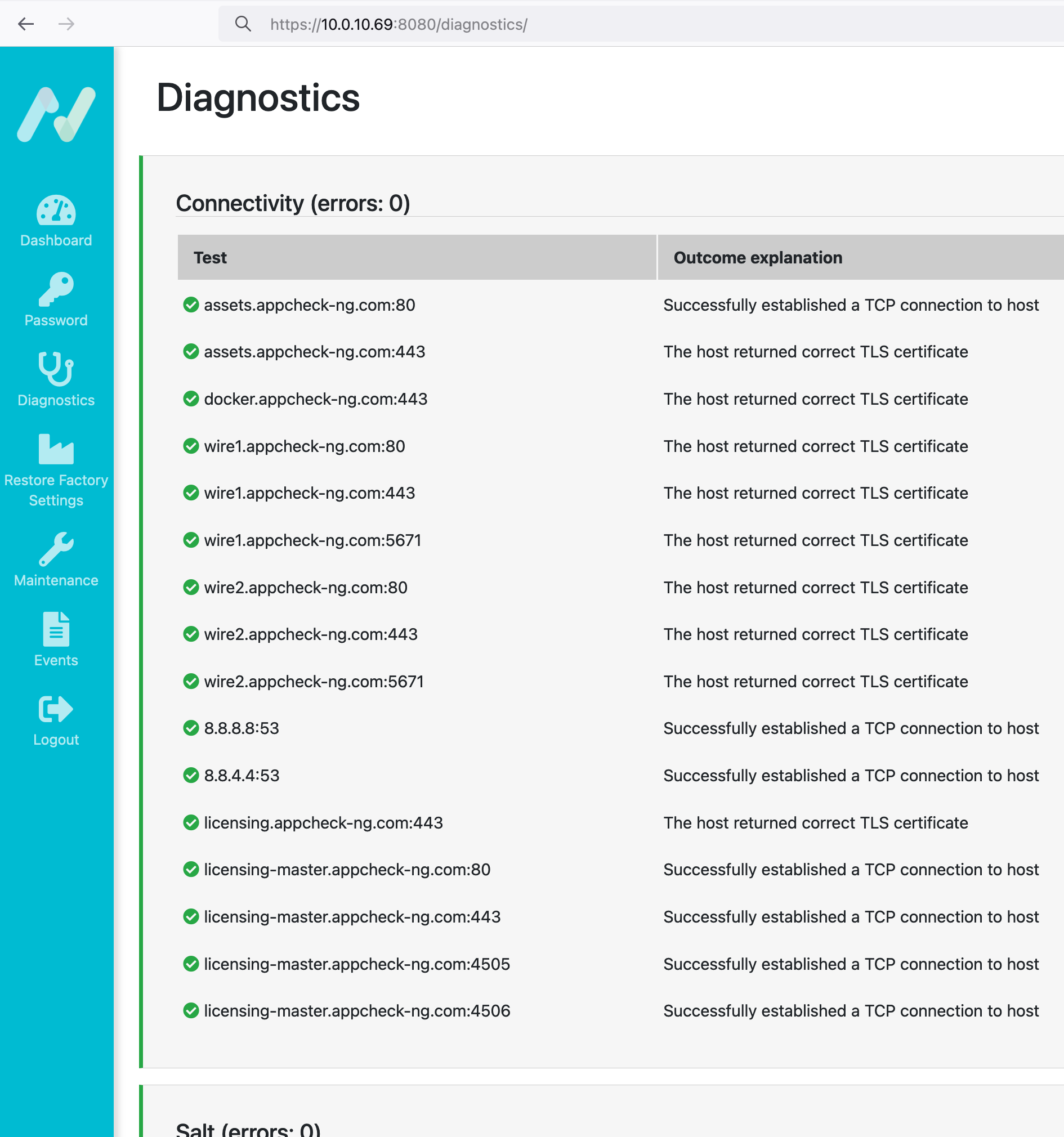The image size is (1064, 1137).
Task: Select text licensing-master.appcheck-ng.com:4505
Action: point(357,964)
